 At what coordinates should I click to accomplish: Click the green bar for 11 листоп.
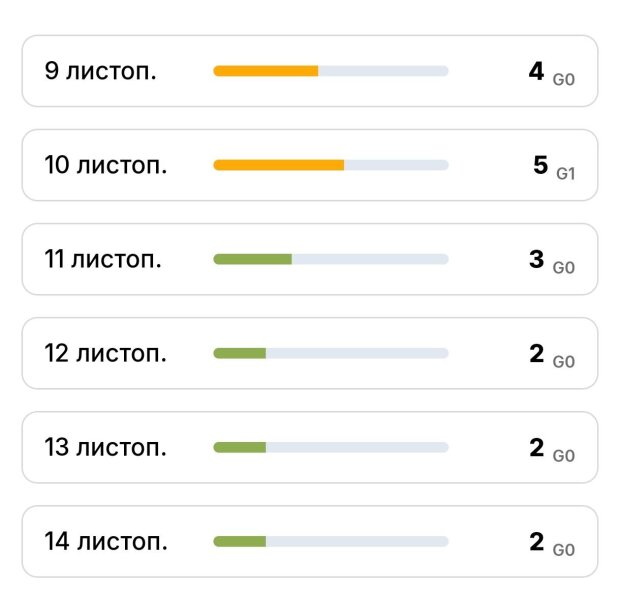coord(253,259)
